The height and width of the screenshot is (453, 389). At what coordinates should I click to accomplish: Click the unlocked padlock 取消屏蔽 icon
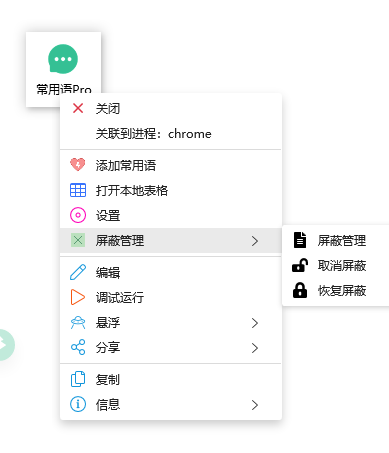click(x=300, y=266)
